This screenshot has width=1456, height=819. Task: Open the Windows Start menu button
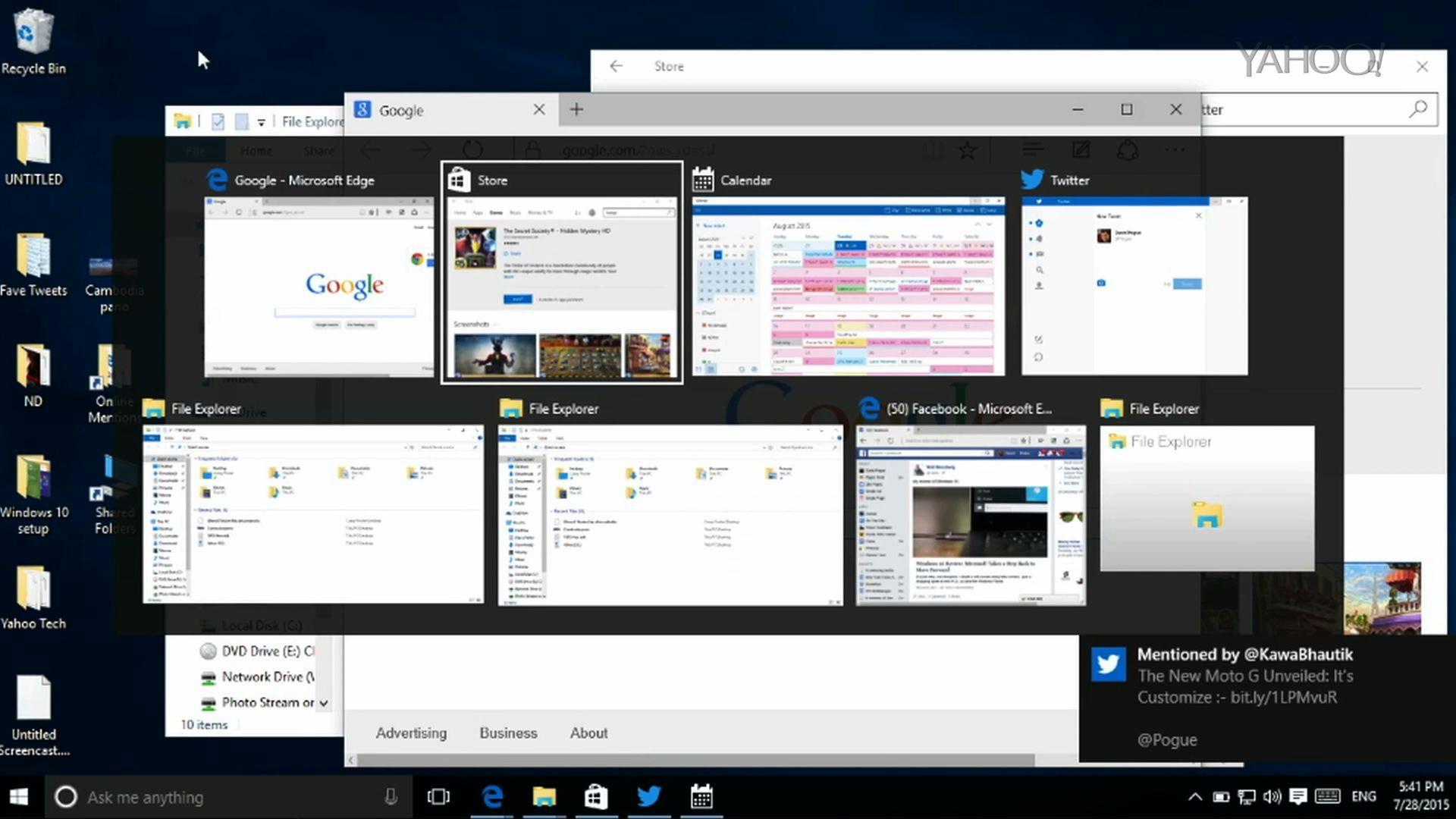[x=20, y=797]
